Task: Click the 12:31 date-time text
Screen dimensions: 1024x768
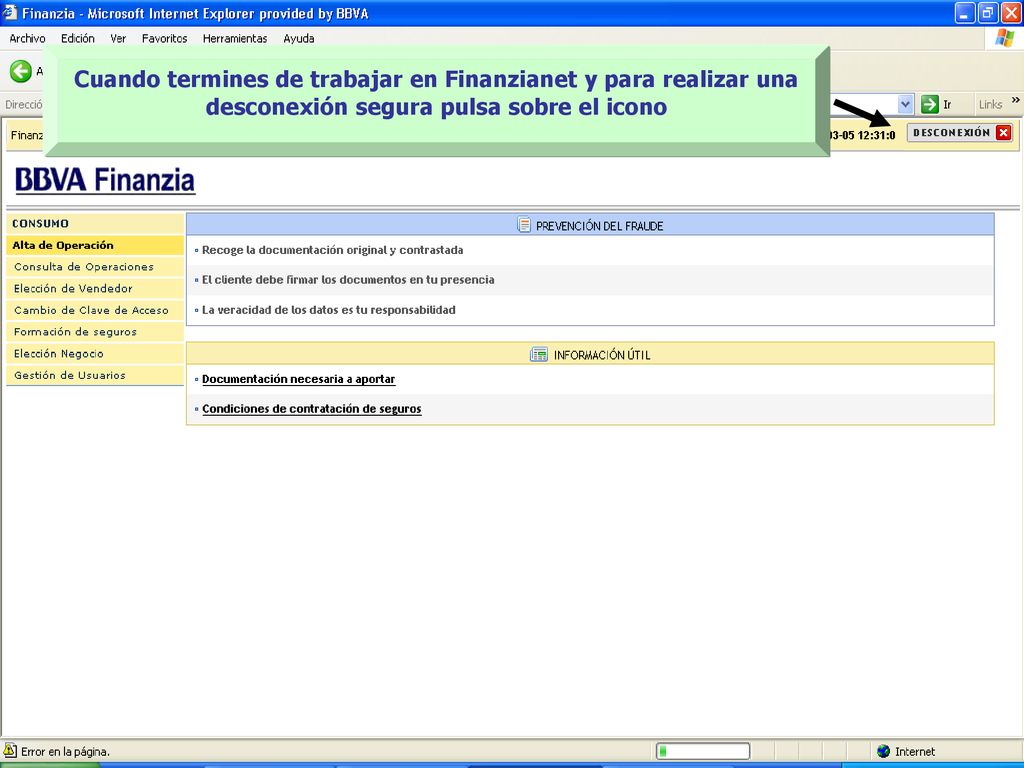Action: 863,135
